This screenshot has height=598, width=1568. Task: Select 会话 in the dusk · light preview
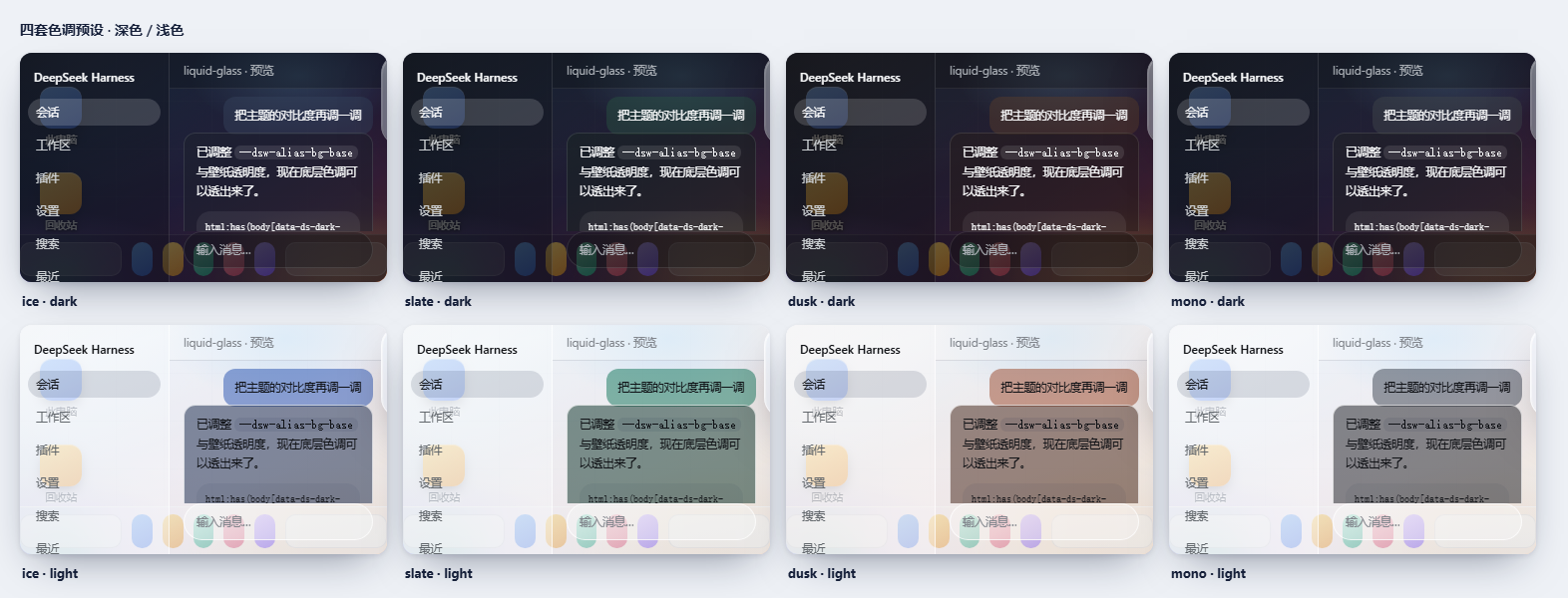coord(860,384)
